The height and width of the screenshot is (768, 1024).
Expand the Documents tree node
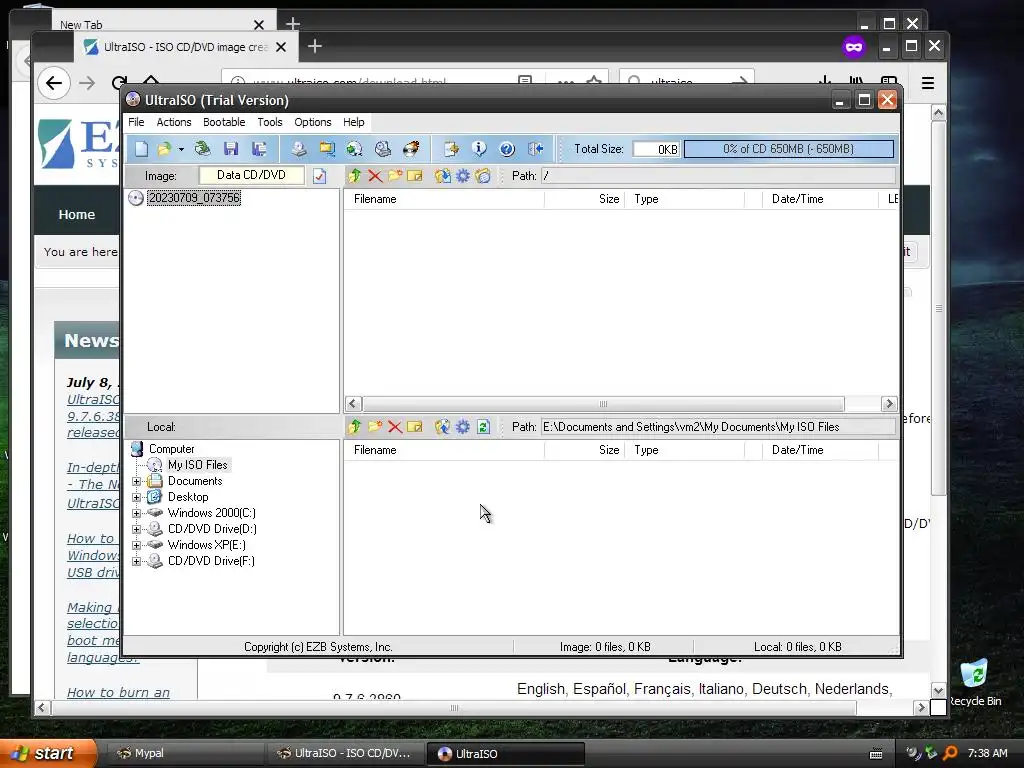[x=136, y=481]
